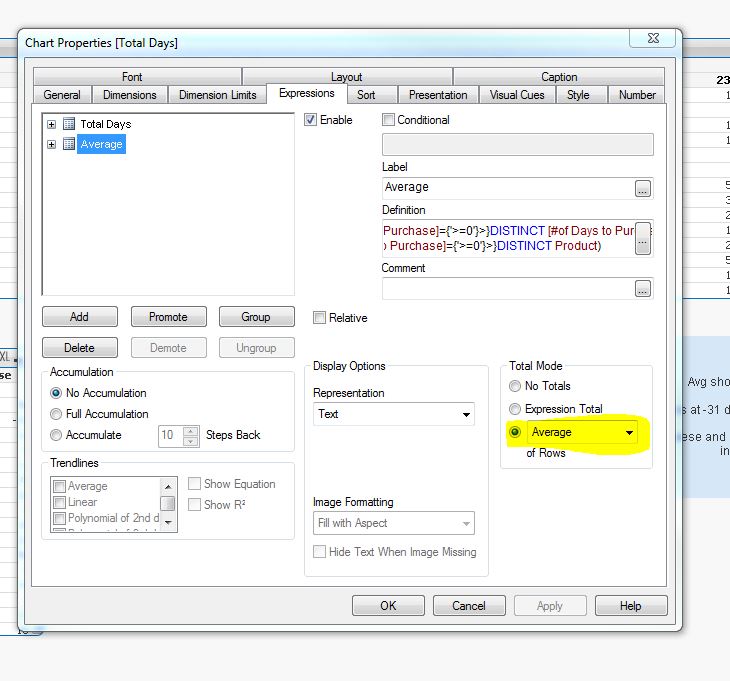
Task: Select the Accumulate steps back option
Action: point(56,435)
